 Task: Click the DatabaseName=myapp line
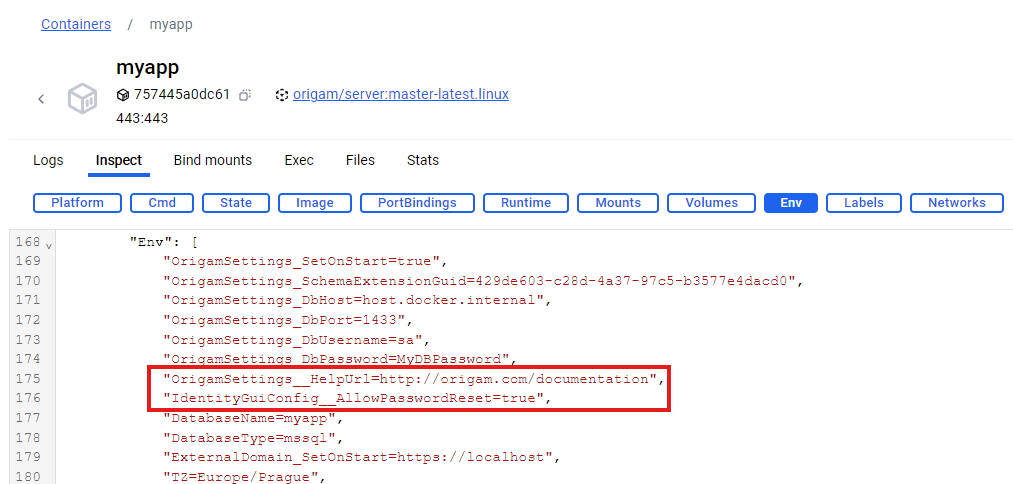pos(253,419)
